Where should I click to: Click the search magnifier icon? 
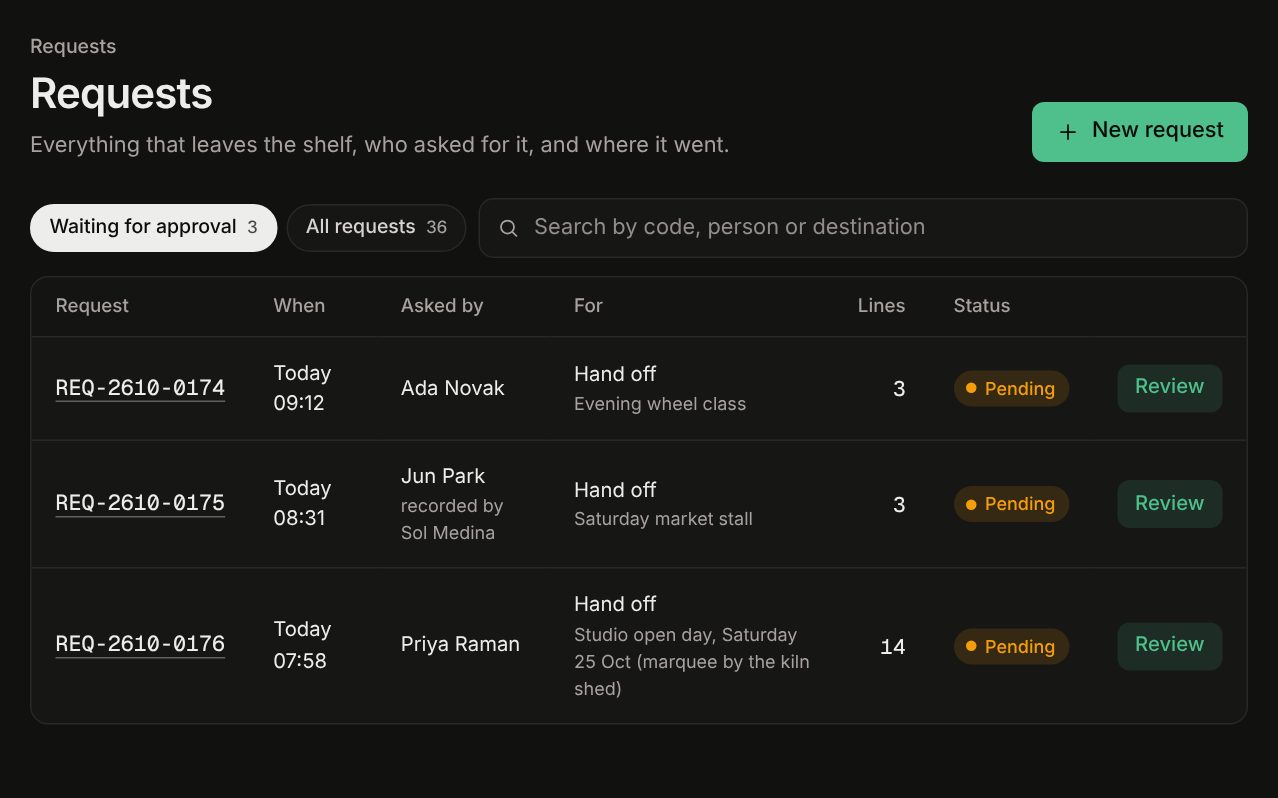click(508, 228)
